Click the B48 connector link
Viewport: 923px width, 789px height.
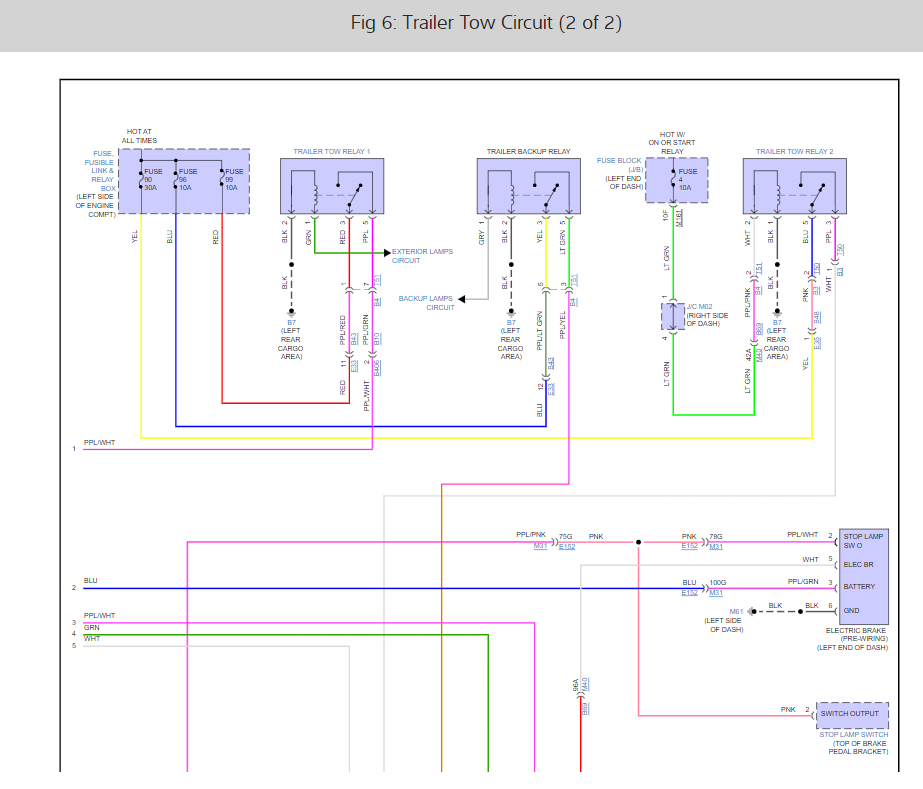coord(816,317)
